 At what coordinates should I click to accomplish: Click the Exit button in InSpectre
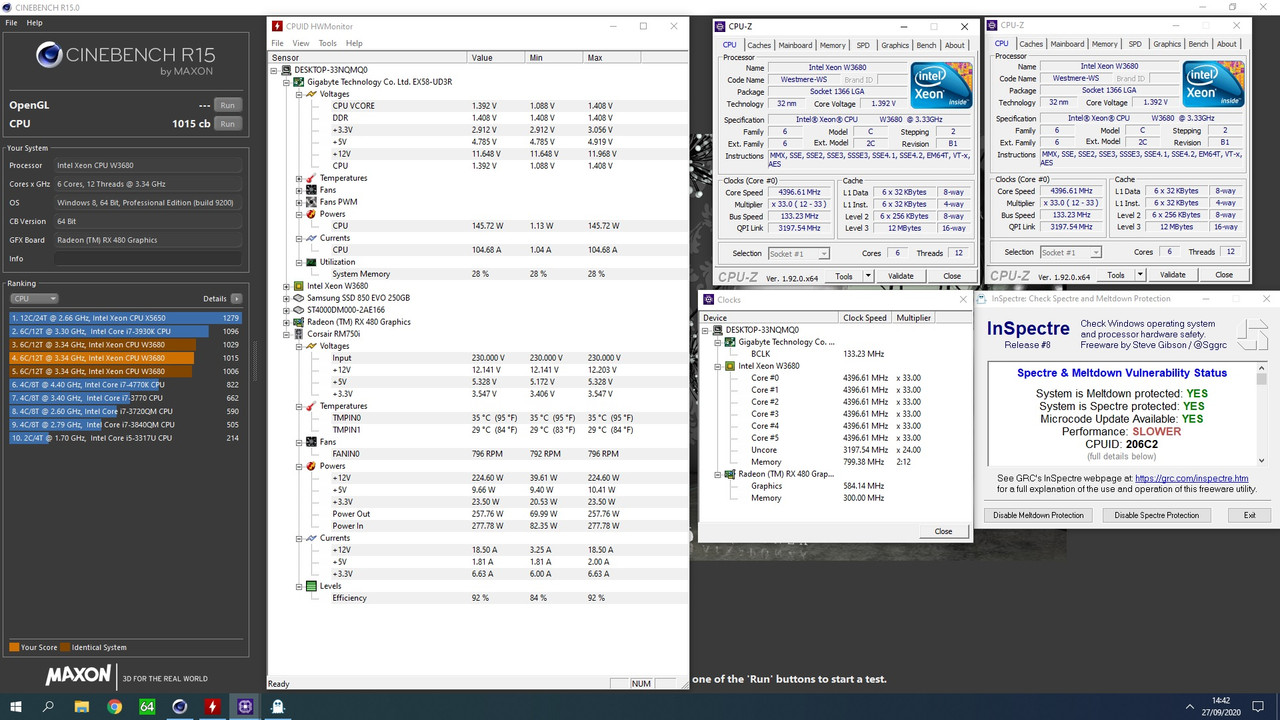pyautogui.click(x=1249, y=515)
